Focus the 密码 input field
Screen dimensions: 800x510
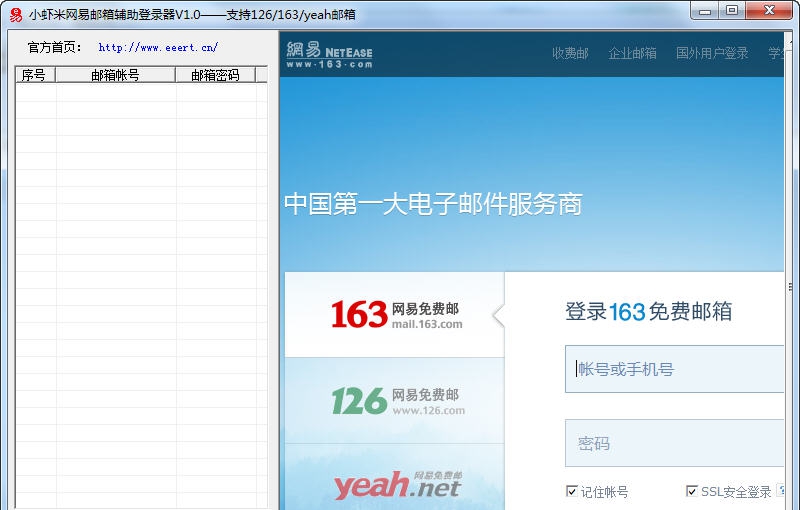pos(674,443)
